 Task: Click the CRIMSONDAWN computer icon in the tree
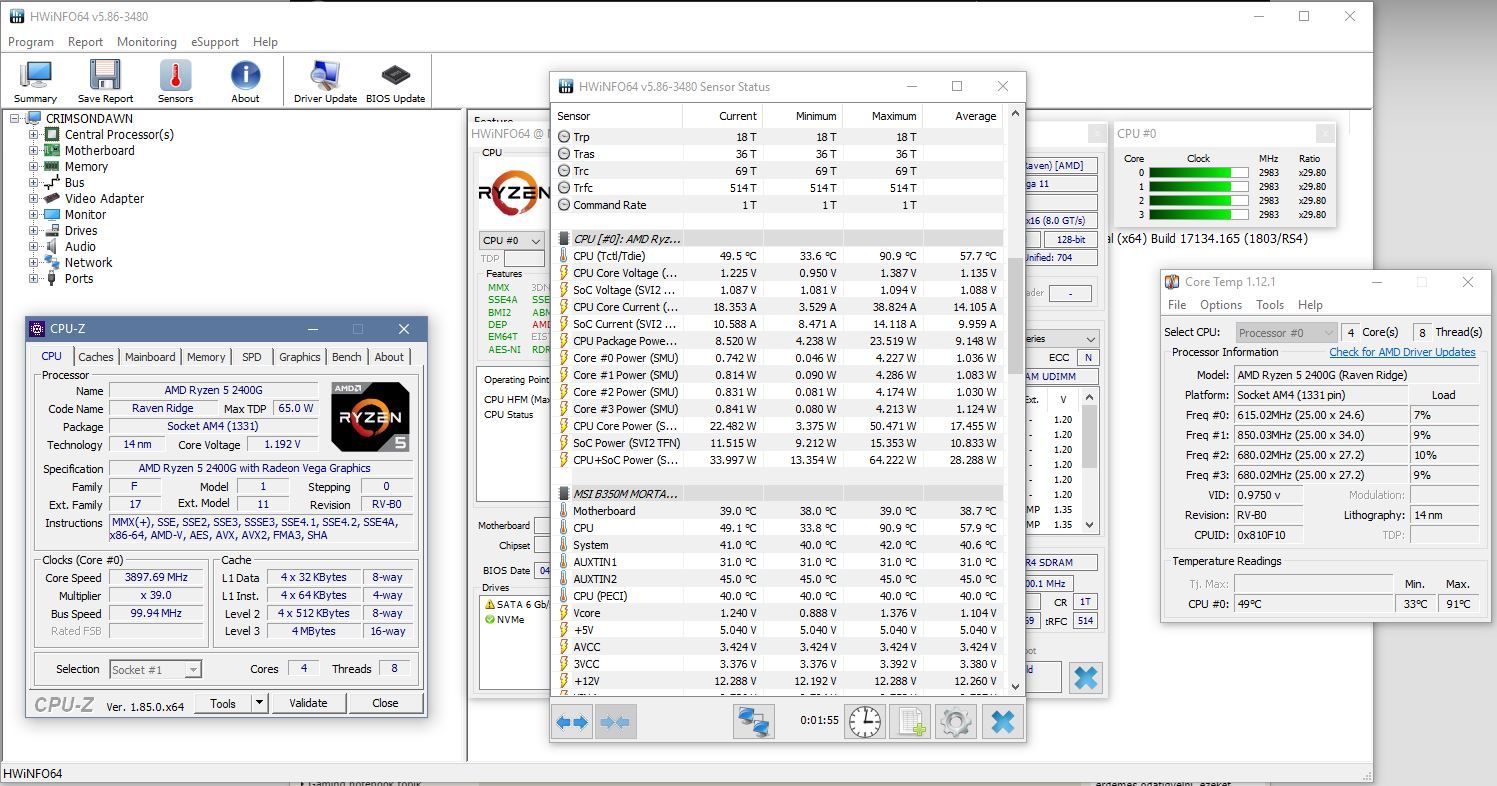[x=35, y=119]
